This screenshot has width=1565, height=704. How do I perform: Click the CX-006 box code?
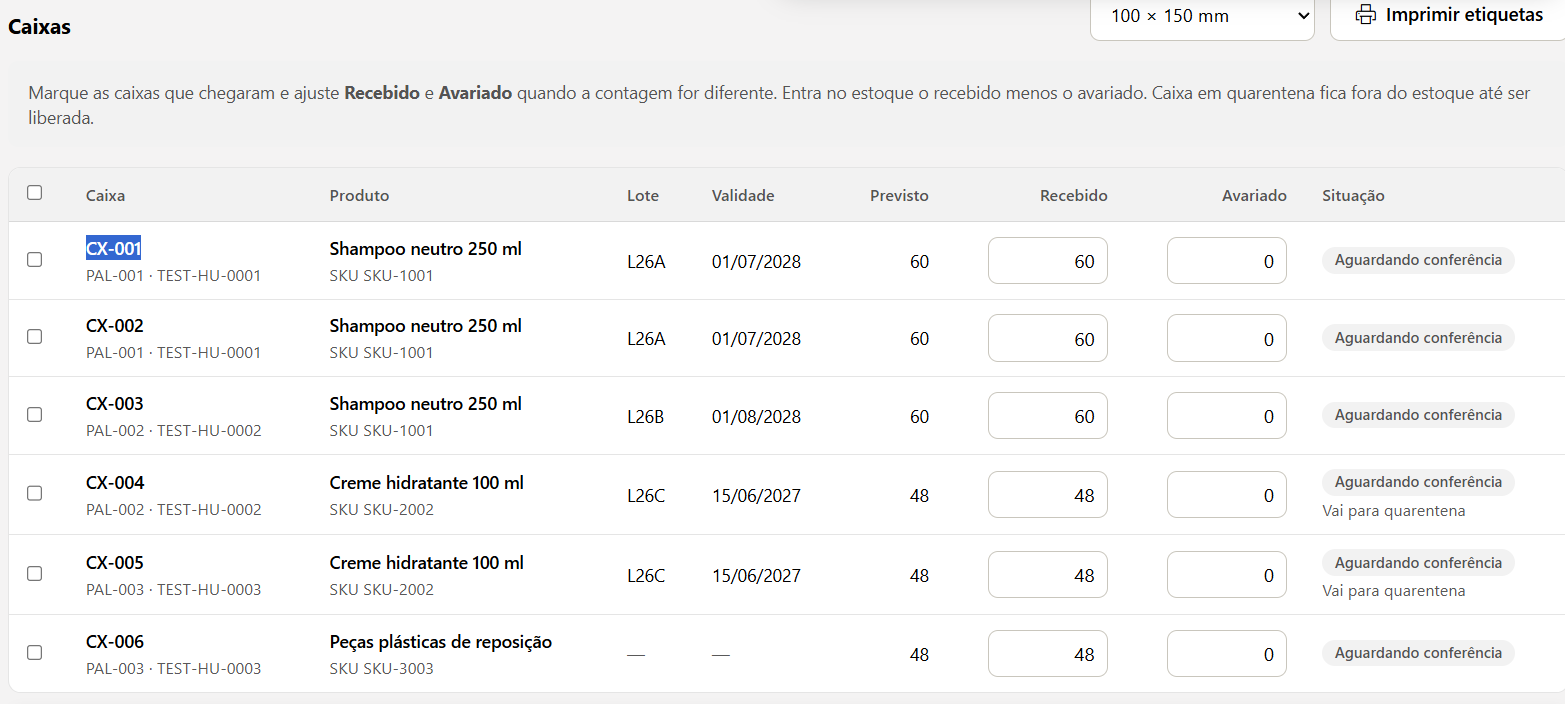coord(115,642)
